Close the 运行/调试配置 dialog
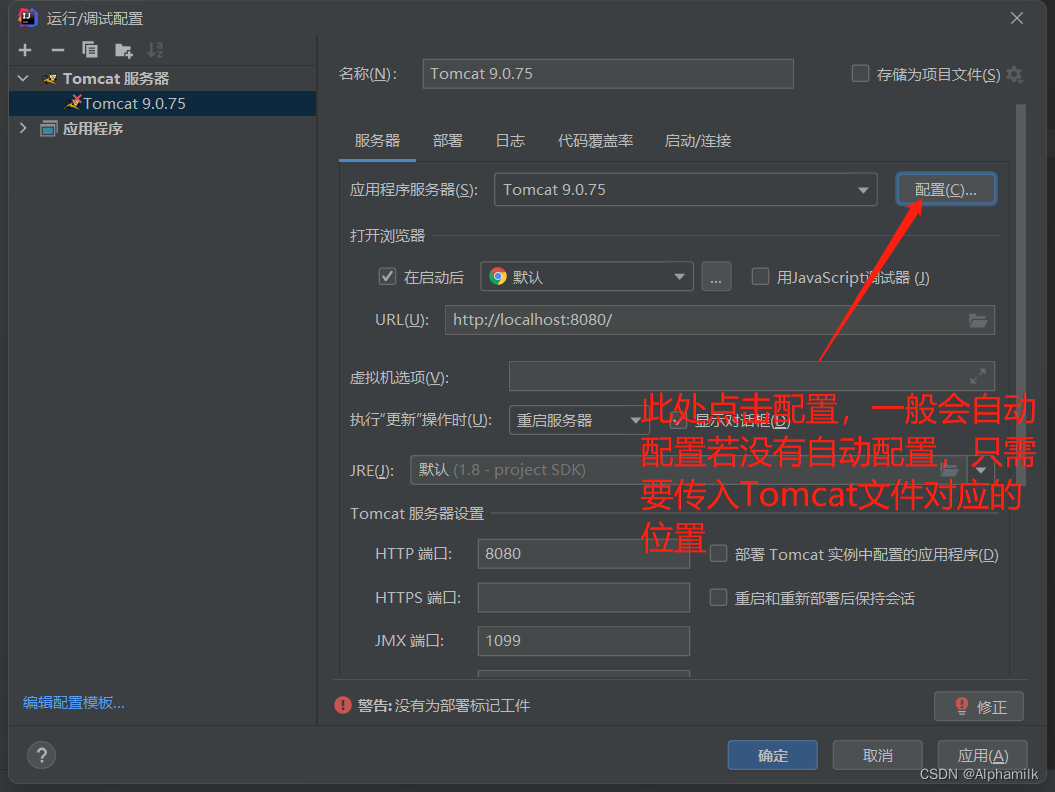 point(1017,18)
